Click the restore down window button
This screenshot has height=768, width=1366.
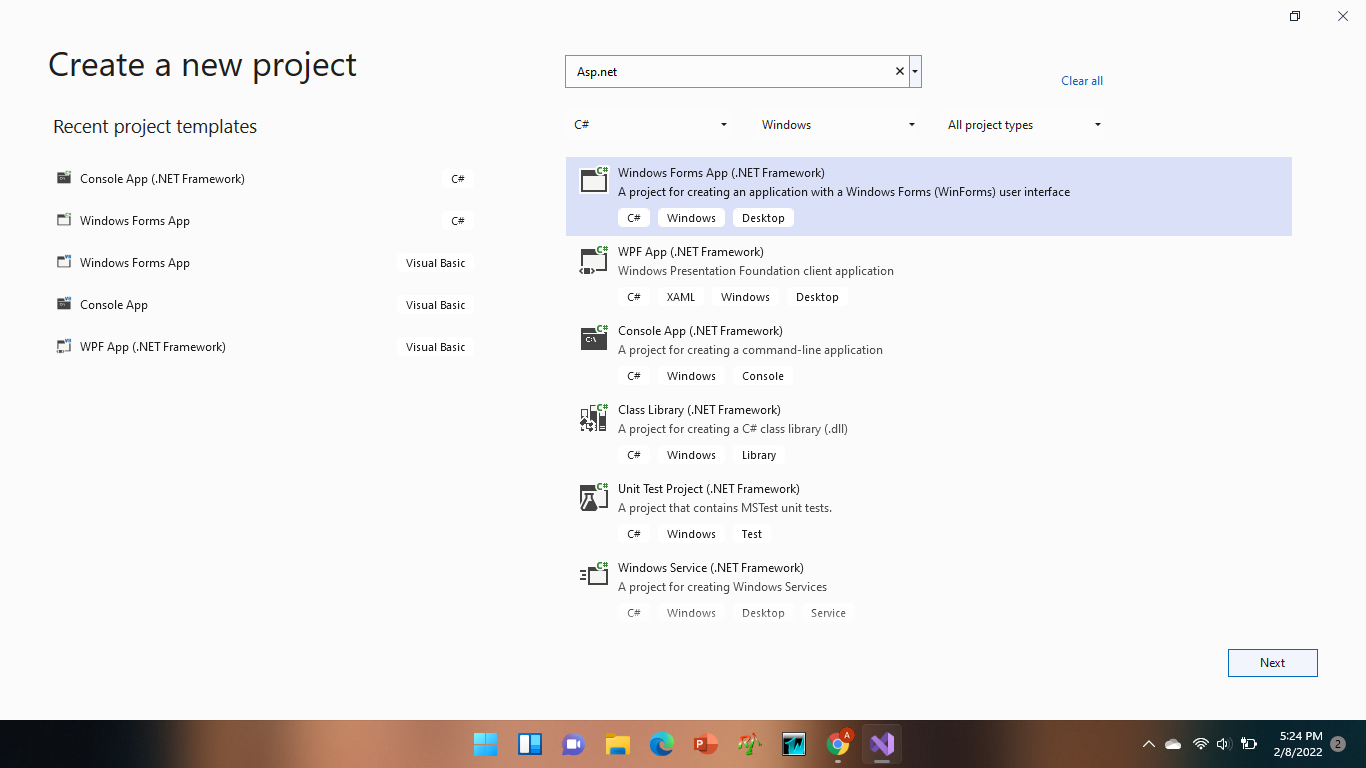tap(1294, 16)
